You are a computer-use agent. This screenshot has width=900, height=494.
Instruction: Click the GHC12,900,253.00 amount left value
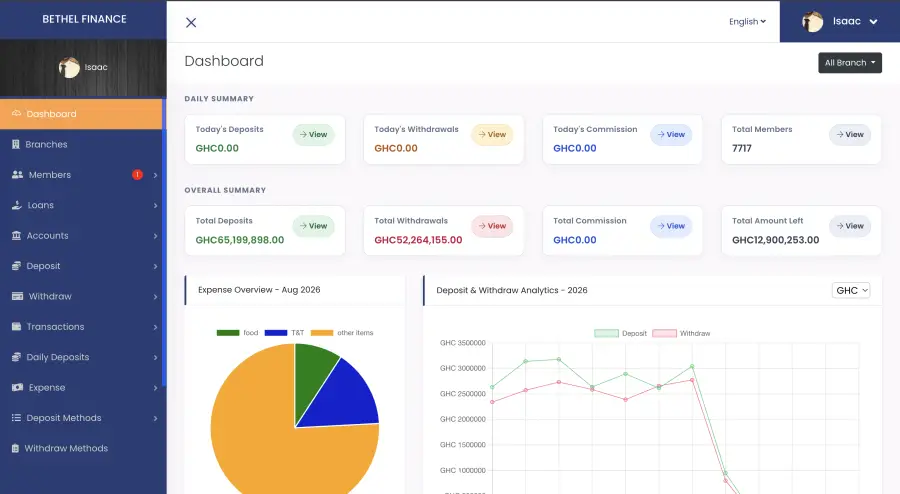point(775,240)
